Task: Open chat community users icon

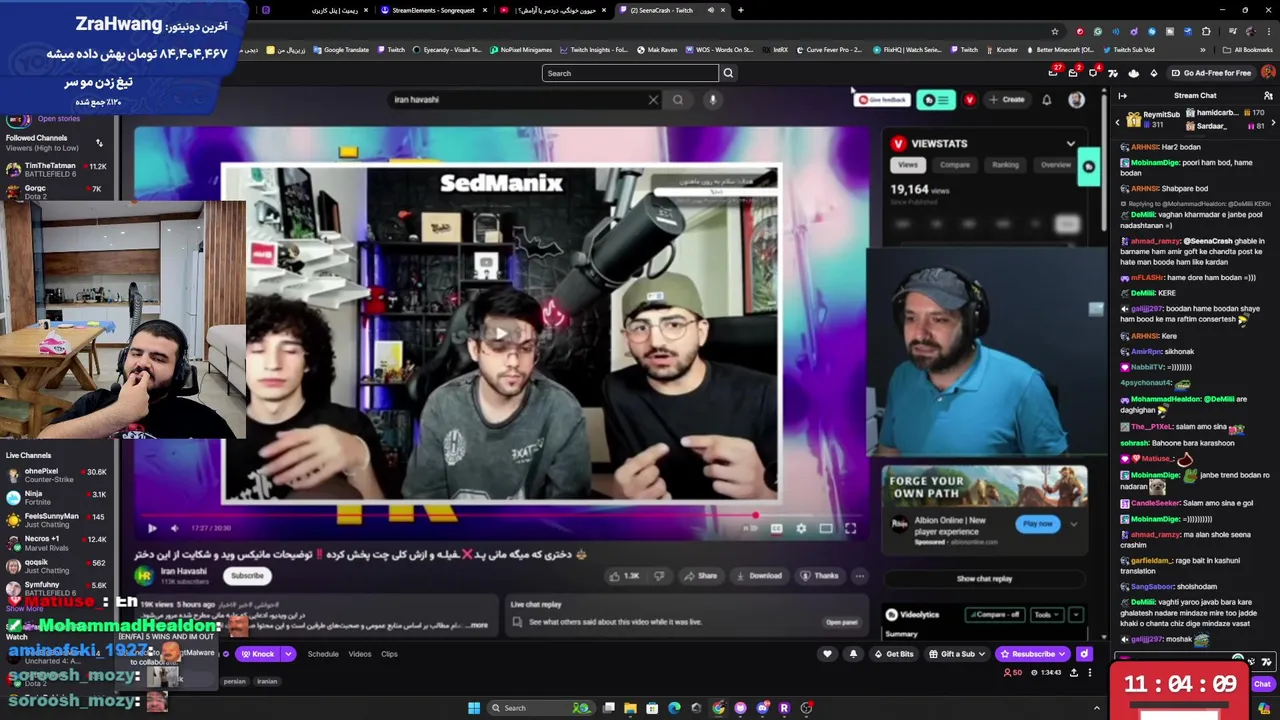Action: coord(1268,96)
